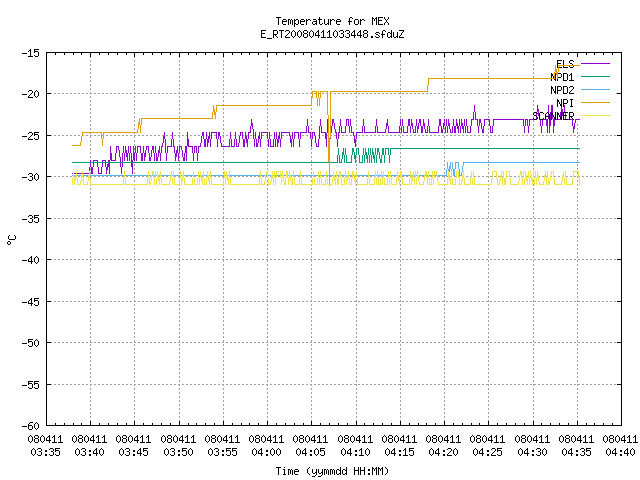Image resolution: width=640 pixels, height=480 pixels.
Task: Click the -35 y-axis tick label
Action: pos(31,219)
